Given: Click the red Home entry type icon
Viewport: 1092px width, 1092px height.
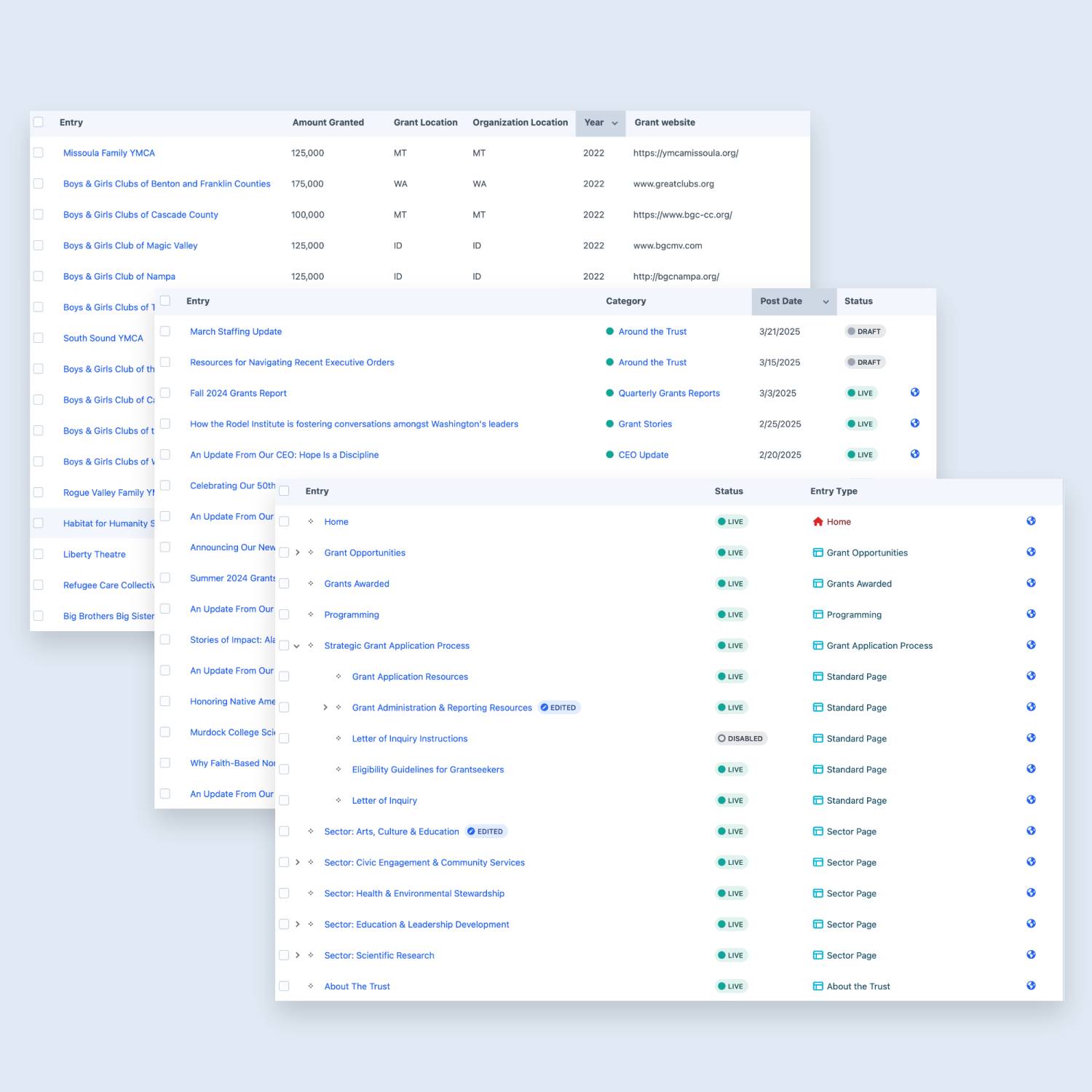Looking at the screenshot, I should coord(818,522).
